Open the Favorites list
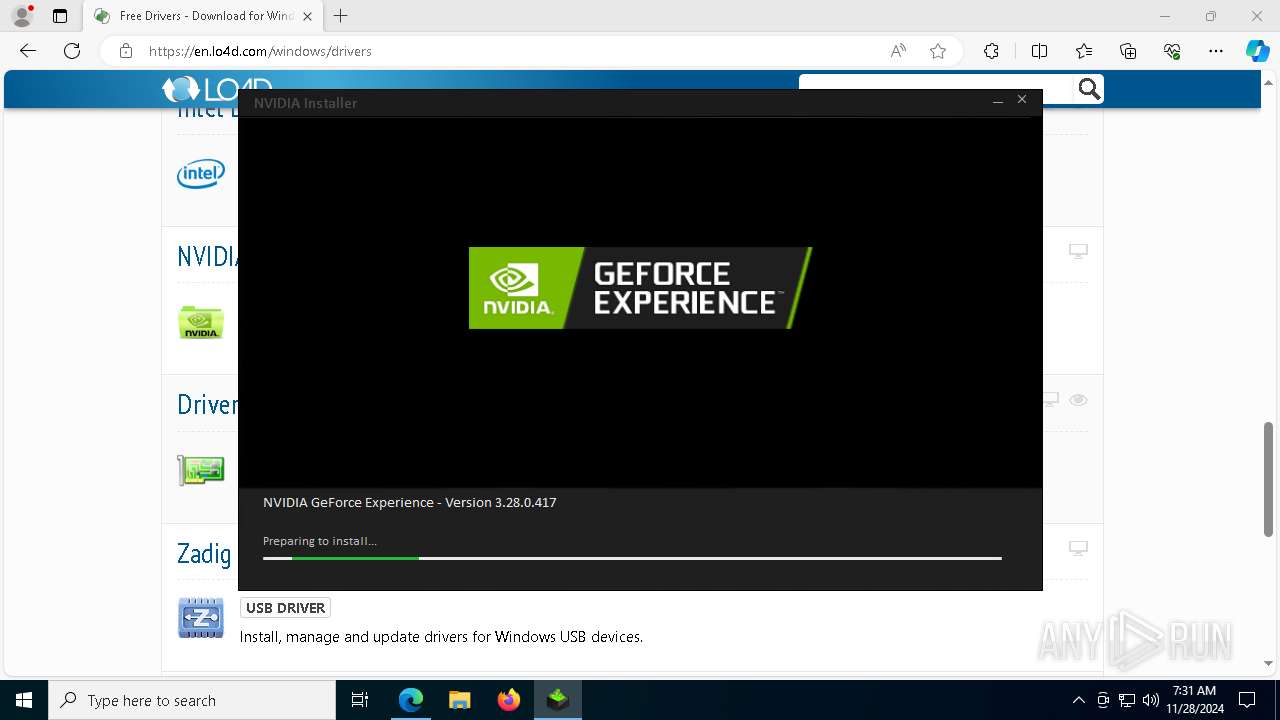Viewport: 1280px width, 720px height. (x=1084, y=51)
